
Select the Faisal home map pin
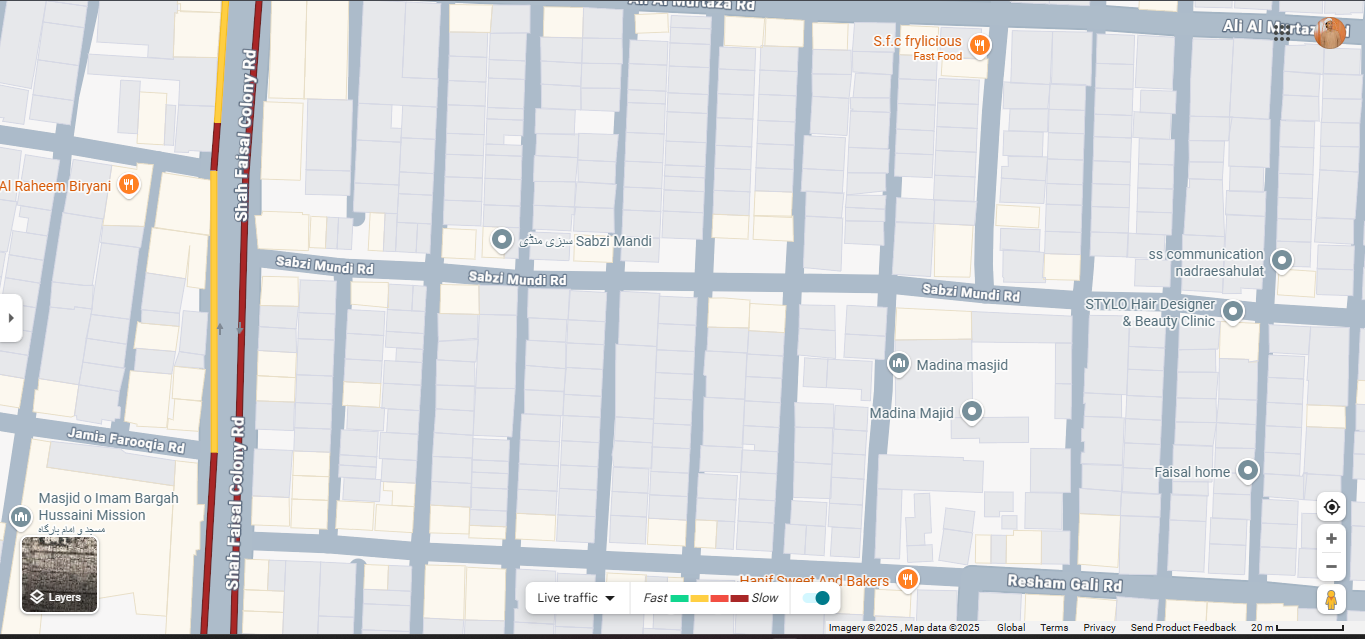[x=1247, y=470]
